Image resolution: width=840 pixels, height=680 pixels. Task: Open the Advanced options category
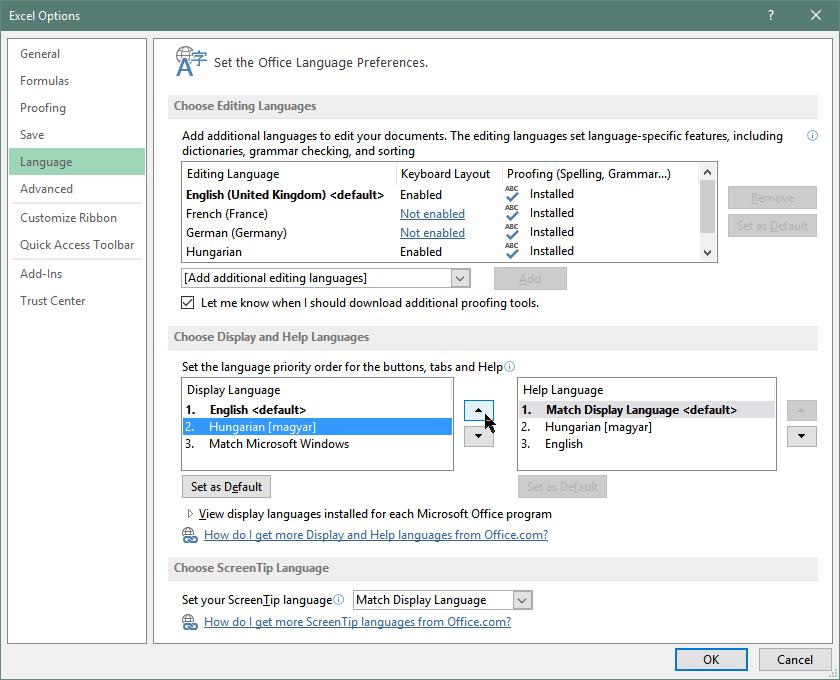(77, 189)
